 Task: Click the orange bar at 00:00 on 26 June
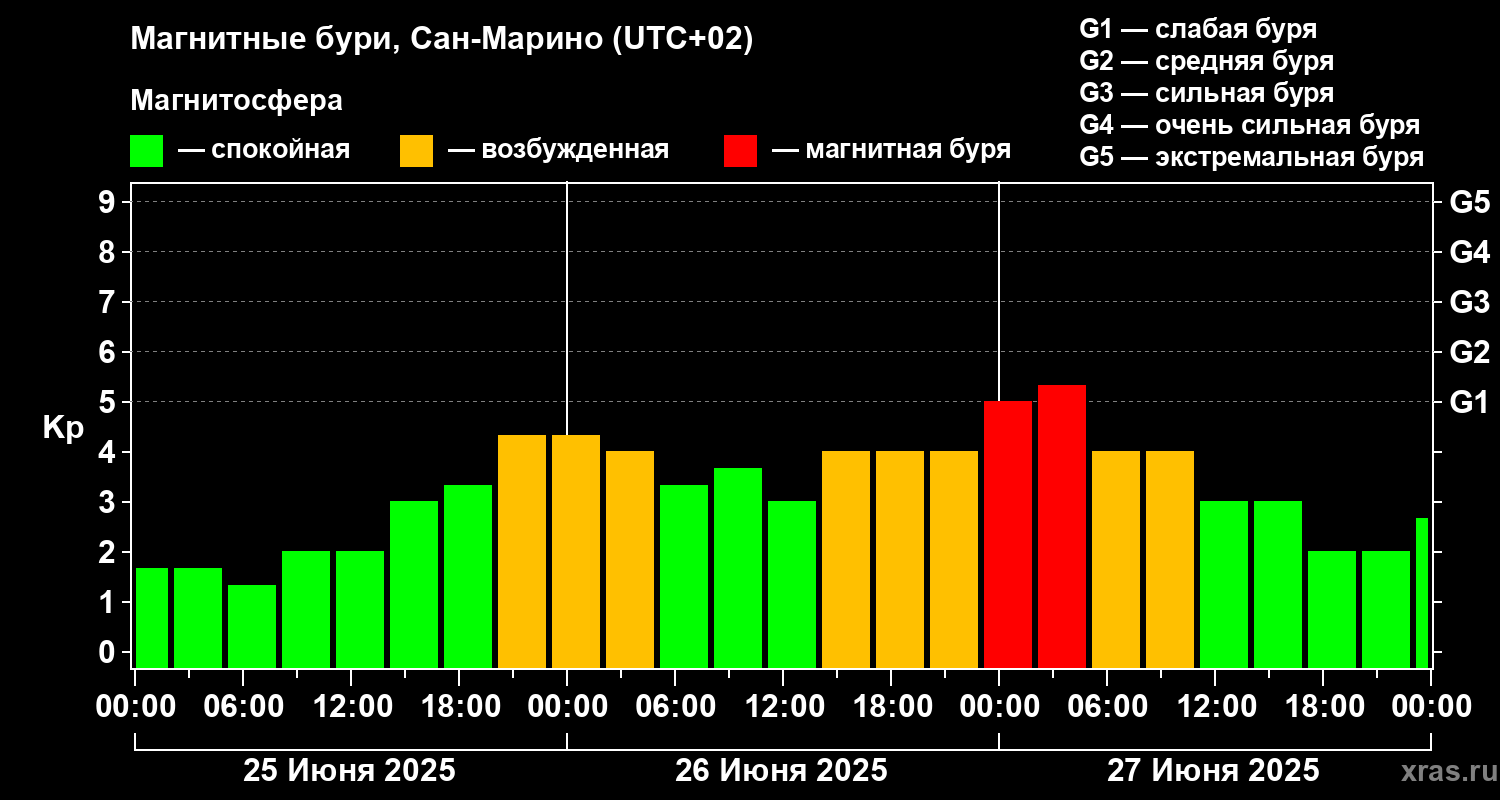pyautogui.click(x=576, y=551)
